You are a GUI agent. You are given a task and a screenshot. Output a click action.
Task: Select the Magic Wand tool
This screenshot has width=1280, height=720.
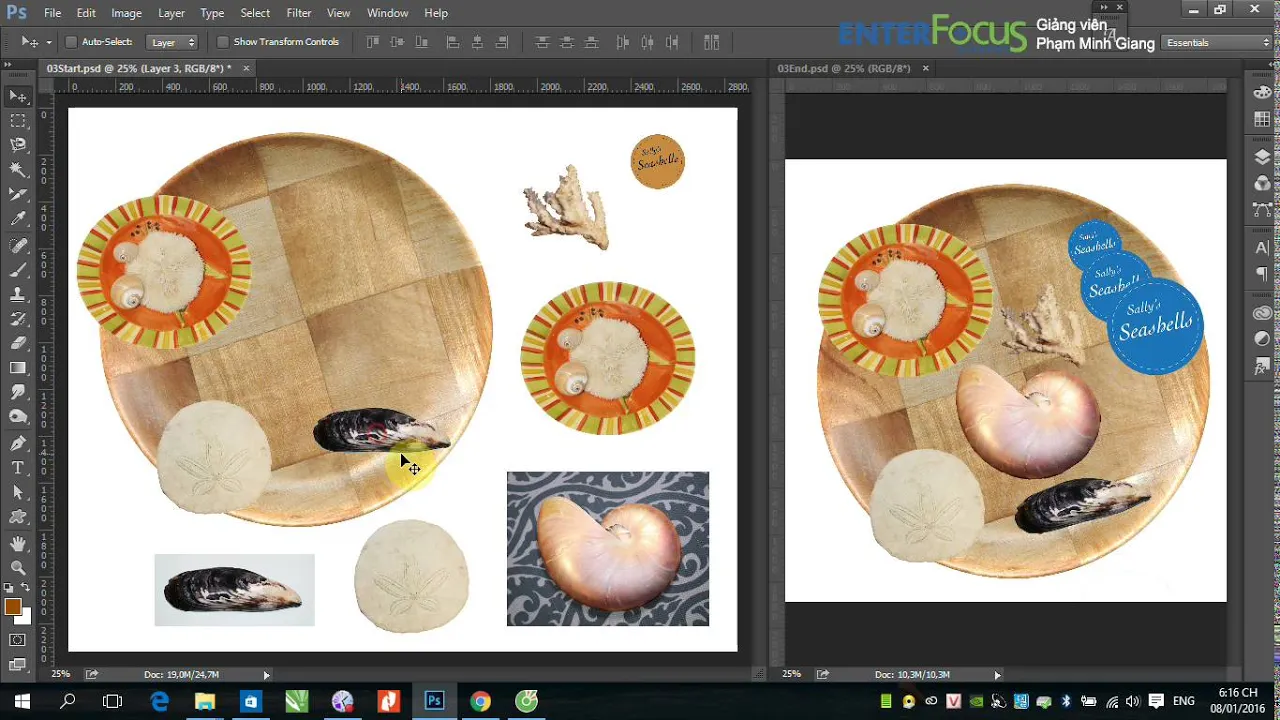[x=18, y=171]
